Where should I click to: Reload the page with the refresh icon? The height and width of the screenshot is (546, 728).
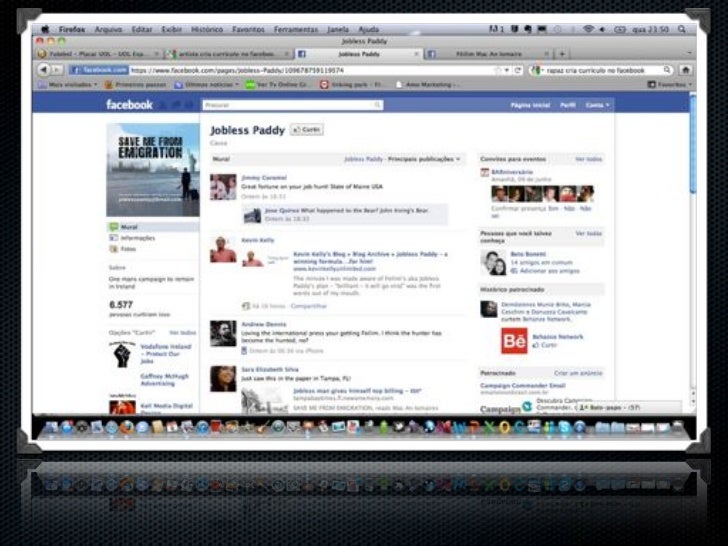click(518, 70)
